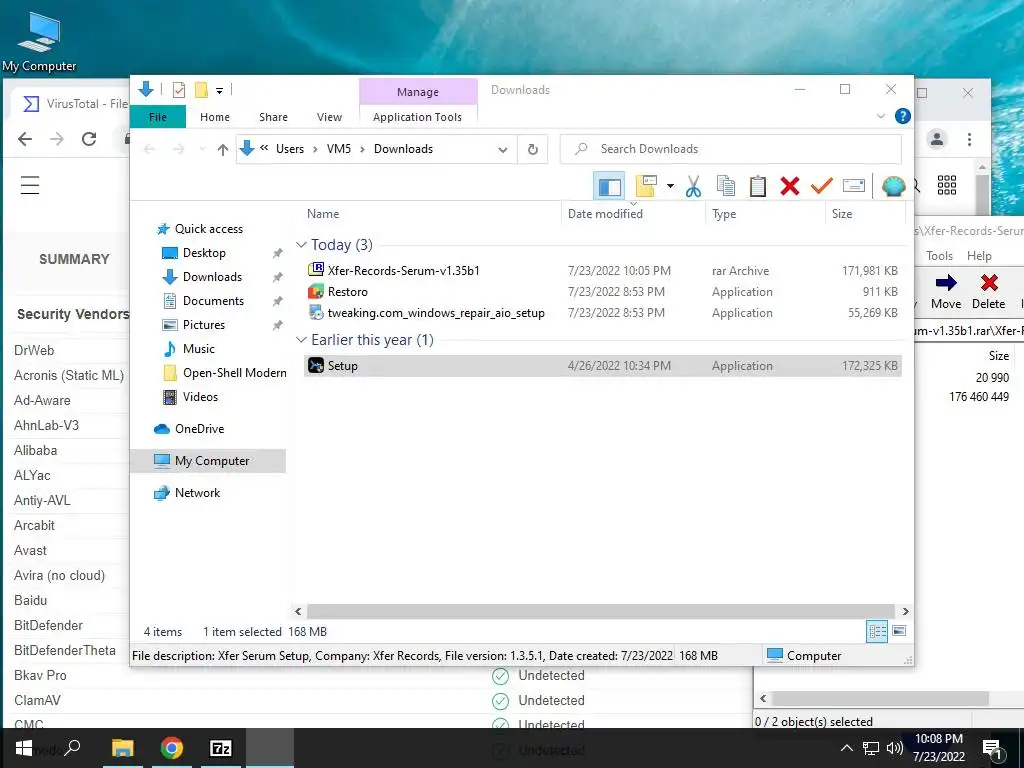Click the Up one level arrow
The height and width of the screenshot is (768, 1024).
point(223,150)
